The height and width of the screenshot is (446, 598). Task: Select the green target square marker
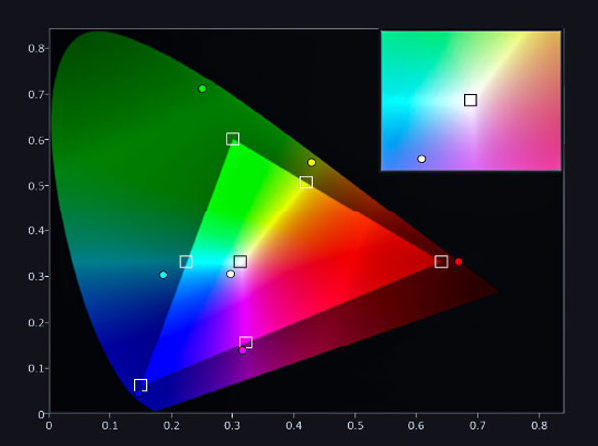pos(233,139)
